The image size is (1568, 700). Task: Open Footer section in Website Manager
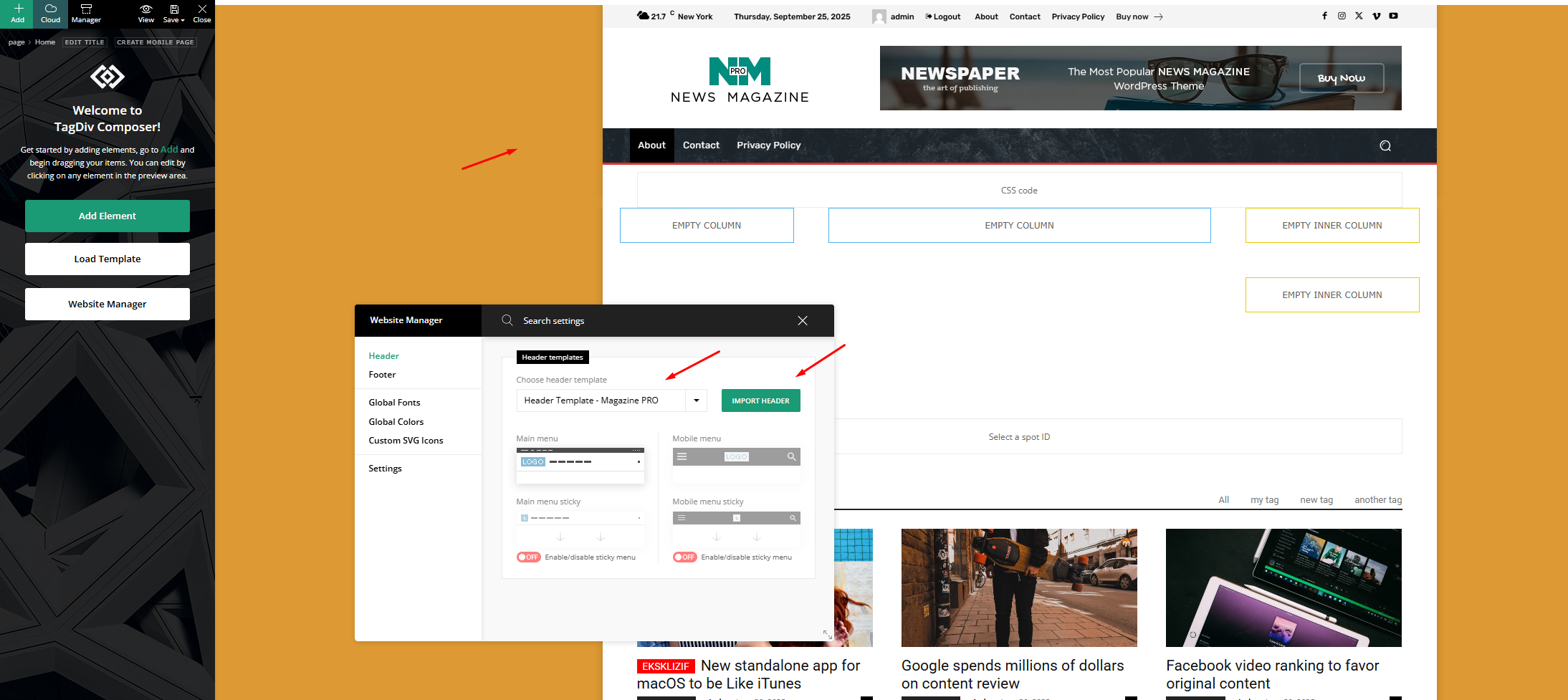(382, 375)
